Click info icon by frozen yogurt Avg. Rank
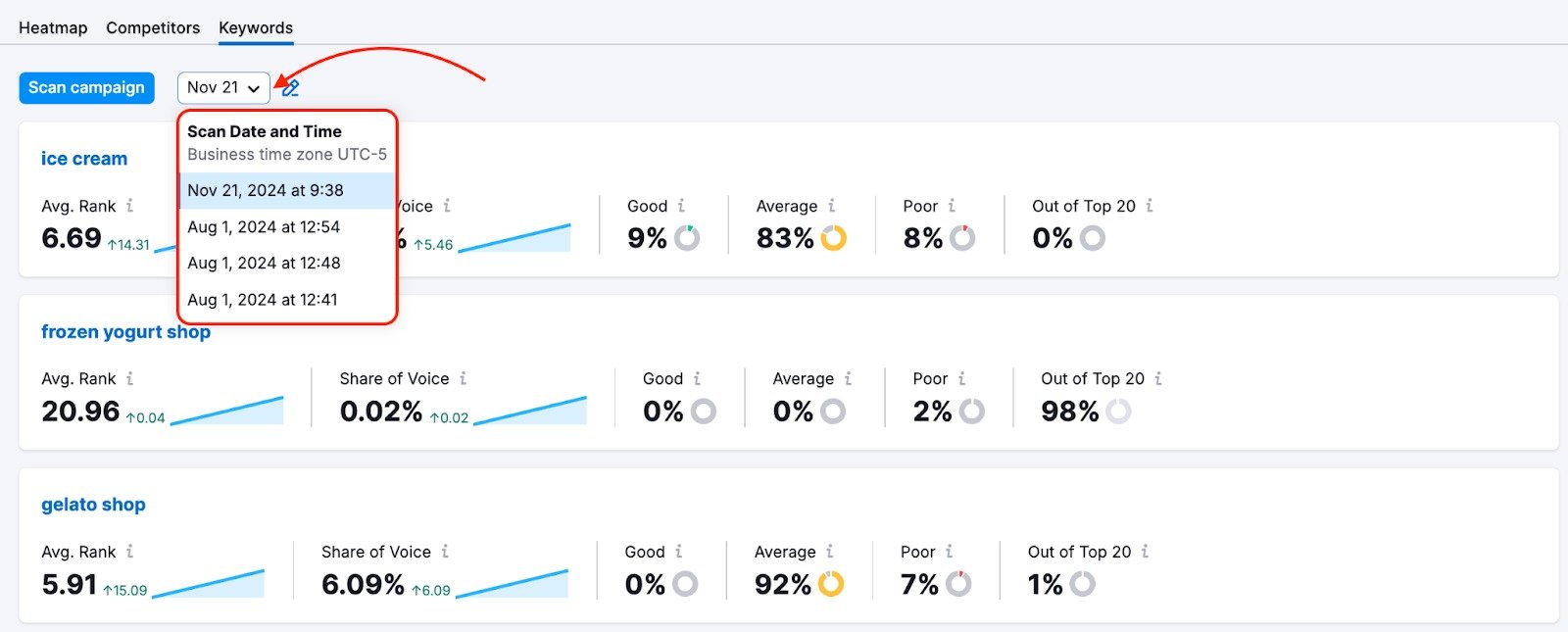Viewport: 1568px width, 632px height. [129, 378]
